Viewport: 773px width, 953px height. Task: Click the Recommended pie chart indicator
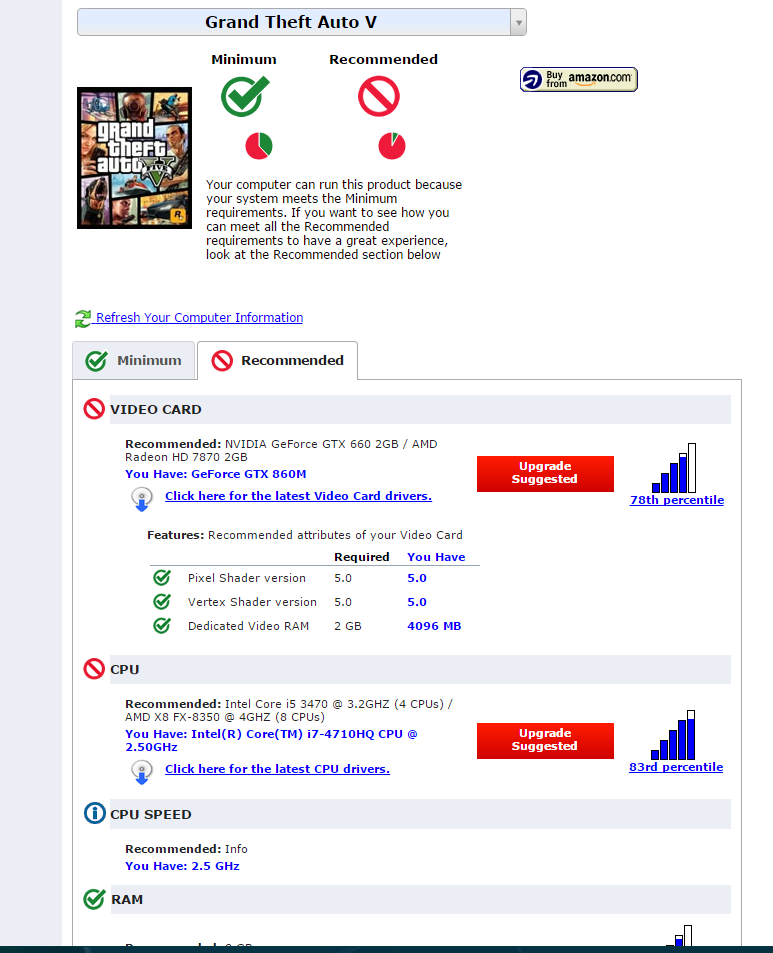click(392, 146)
